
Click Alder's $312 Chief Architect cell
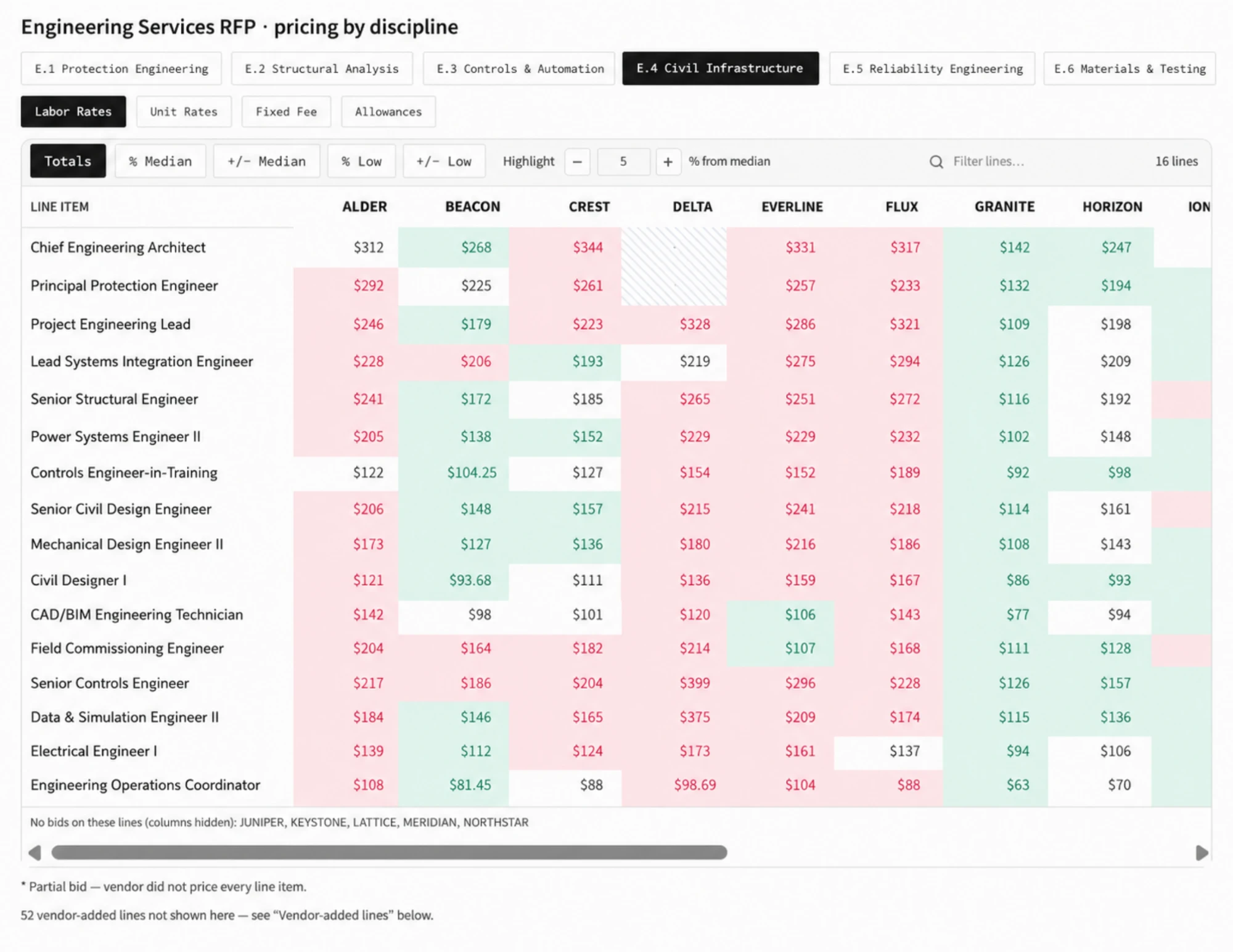346,248
